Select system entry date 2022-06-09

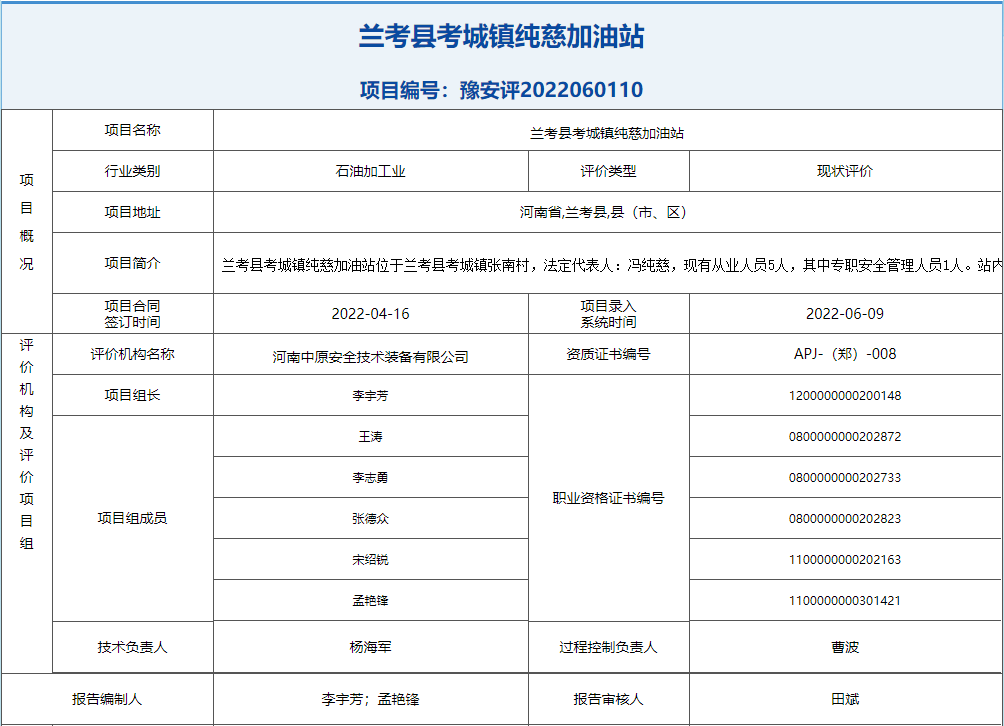845,314
